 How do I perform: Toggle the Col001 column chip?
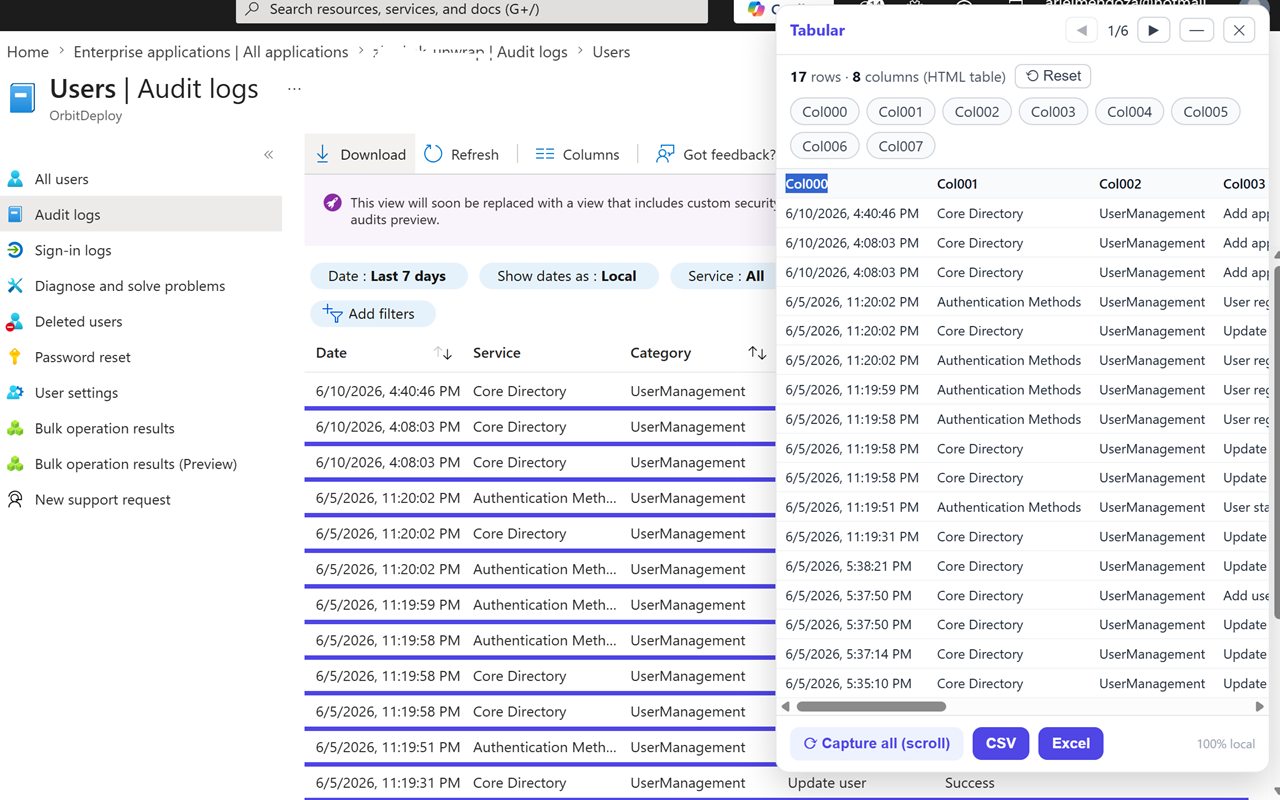(901, 112)
